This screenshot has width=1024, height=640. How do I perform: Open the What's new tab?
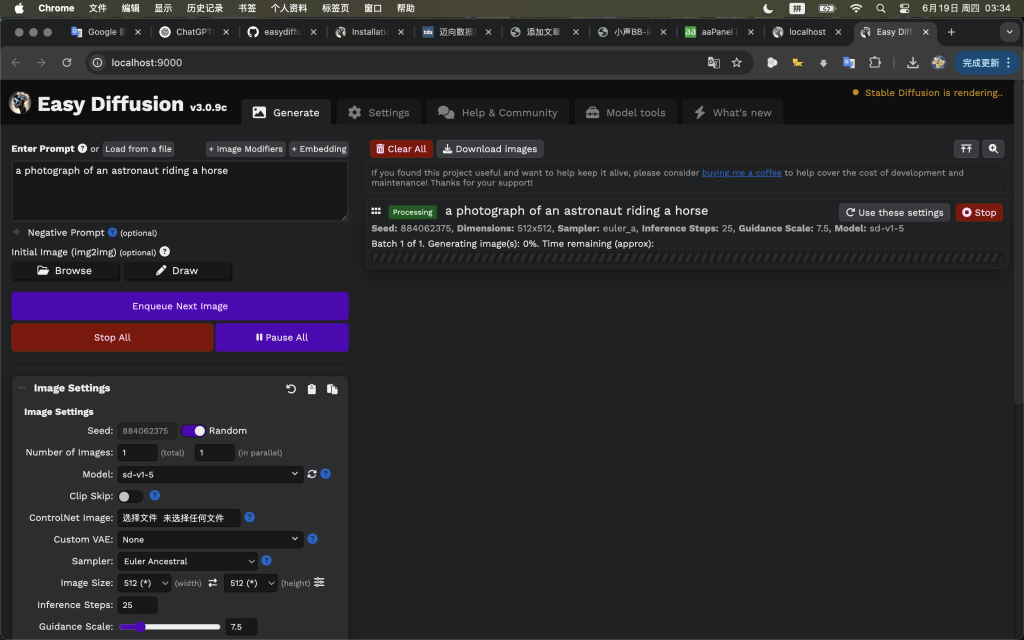733,112
